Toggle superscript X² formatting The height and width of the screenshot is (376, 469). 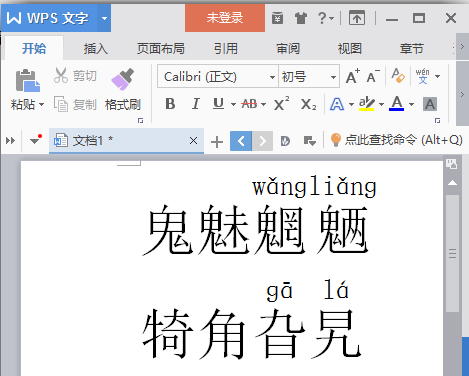[281, 104]
